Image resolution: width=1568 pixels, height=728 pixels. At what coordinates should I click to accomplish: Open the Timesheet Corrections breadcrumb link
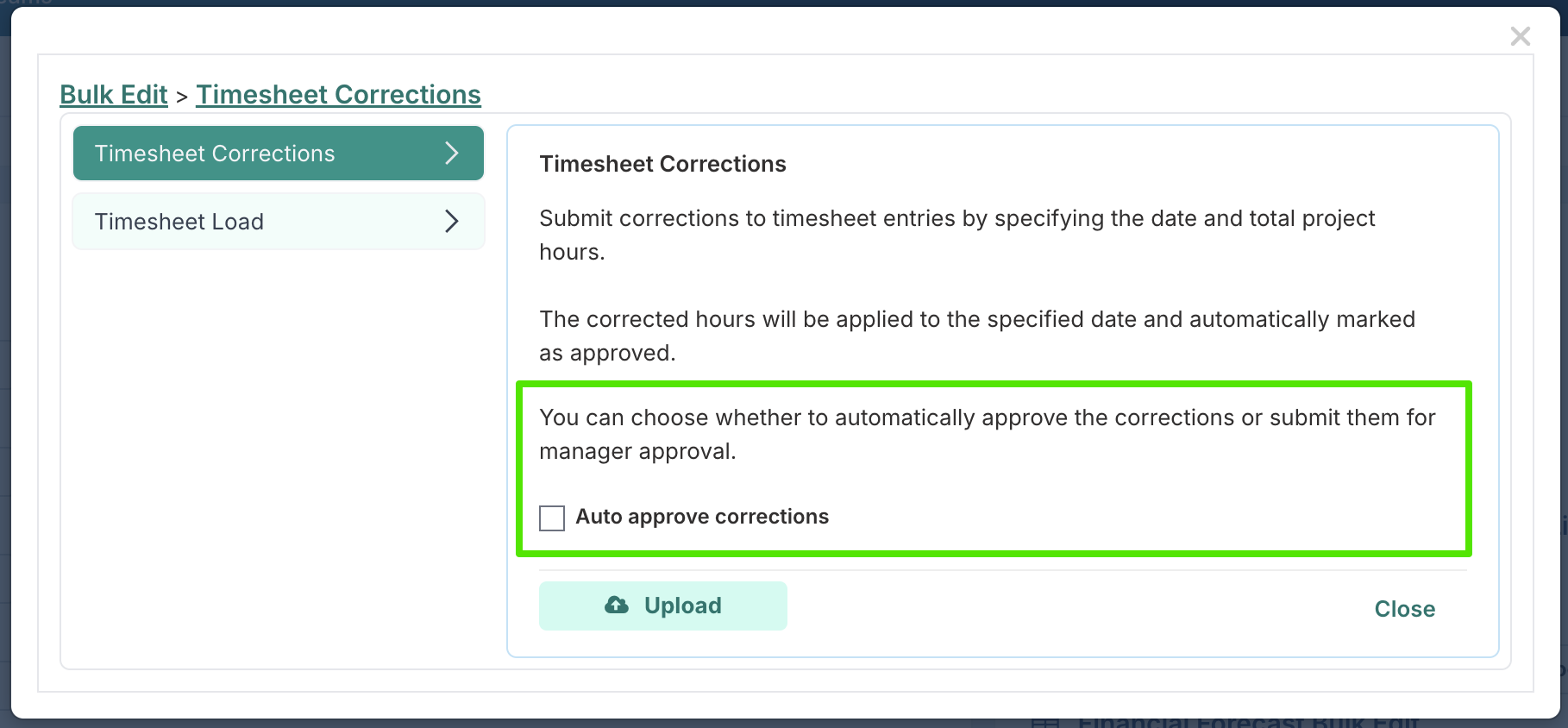(x=338, y=95)
